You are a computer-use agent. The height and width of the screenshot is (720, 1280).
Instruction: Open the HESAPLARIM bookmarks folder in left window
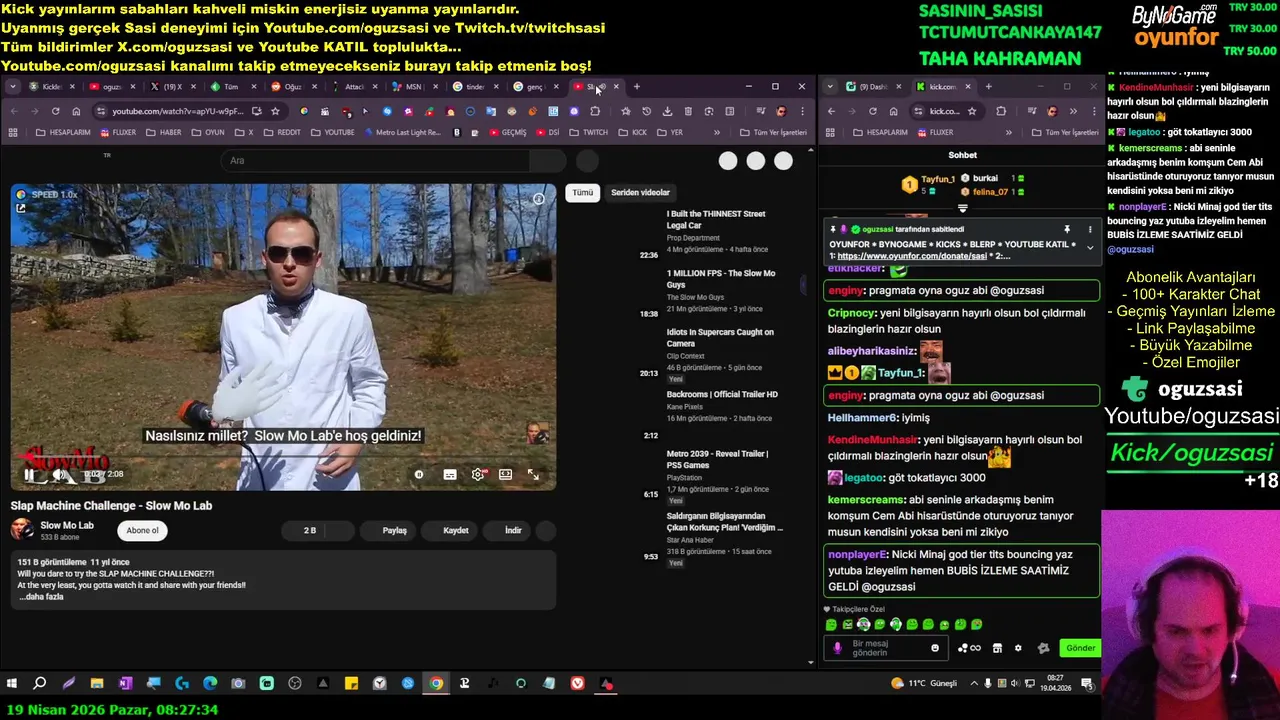click(x=63, y=132)
